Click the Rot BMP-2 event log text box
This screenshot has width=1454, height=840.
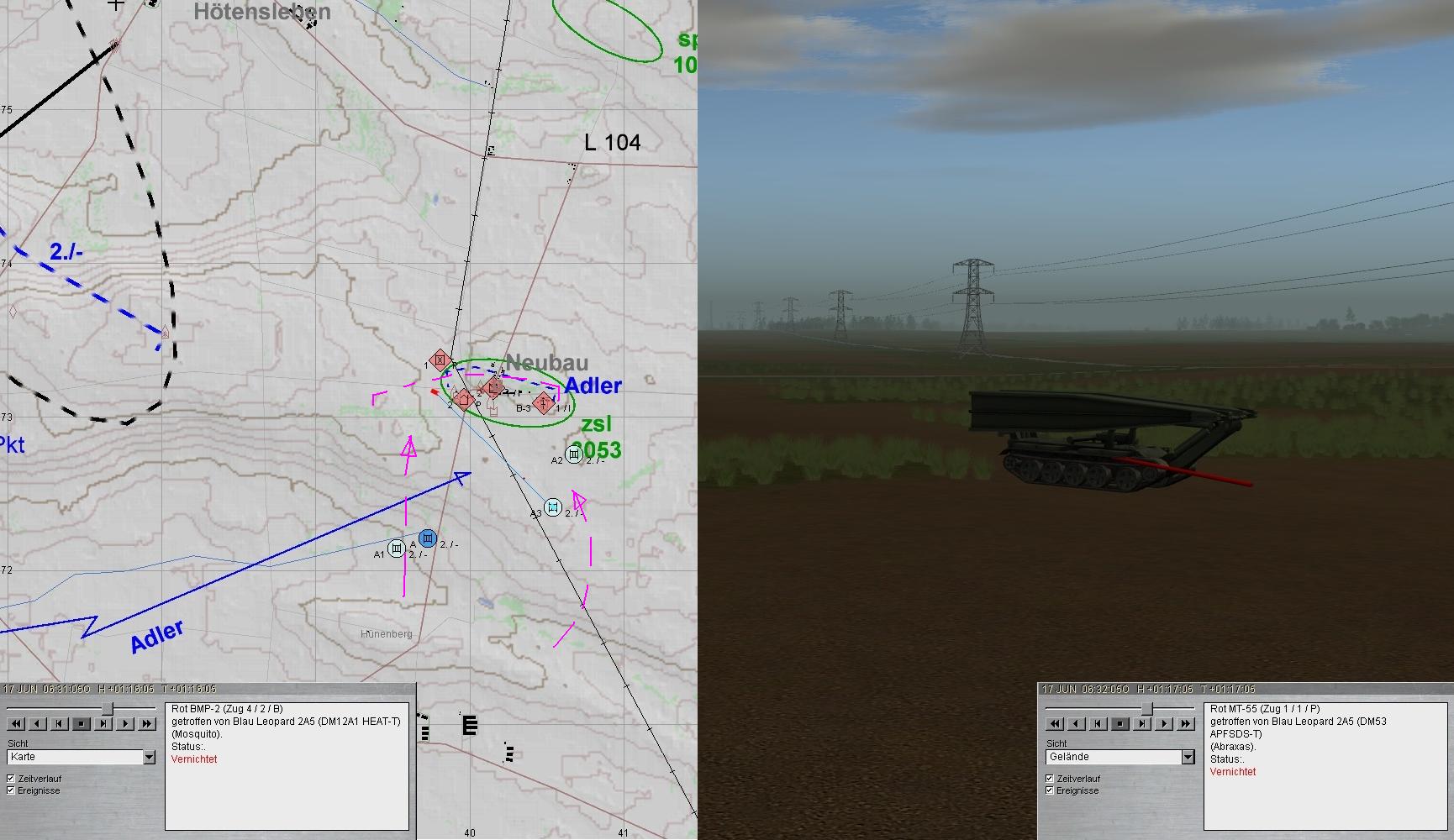pos(287,764)
